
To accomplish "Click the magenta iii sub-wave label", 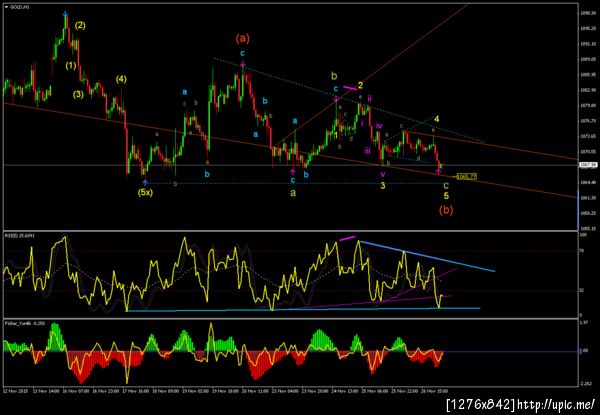I will (367, 151).
